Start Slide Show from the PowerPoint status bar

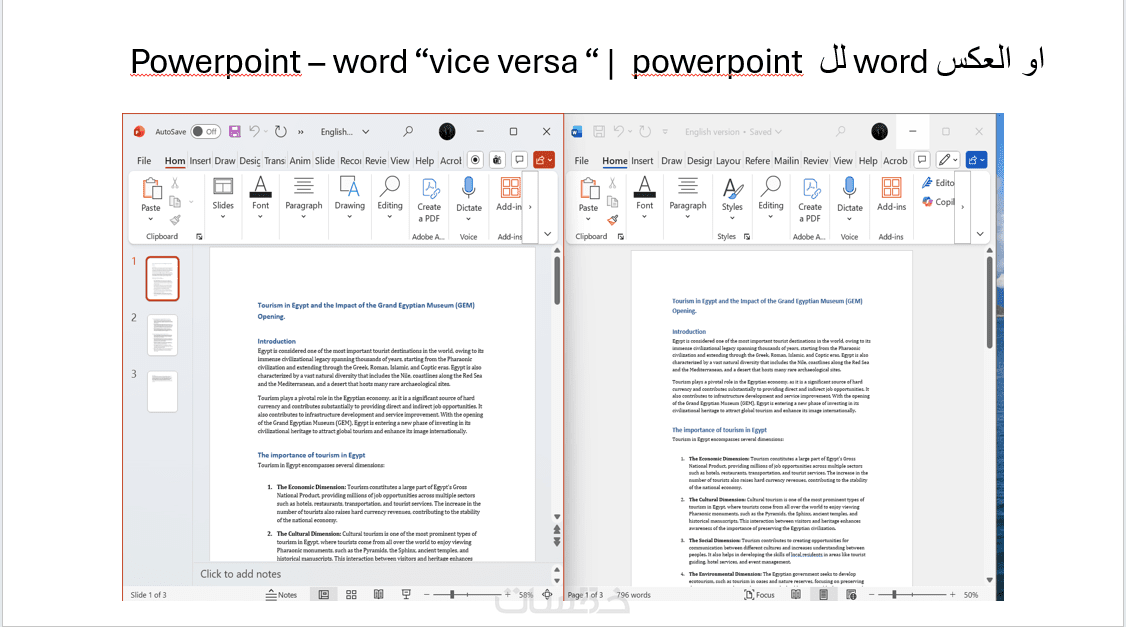pos(406,595)
